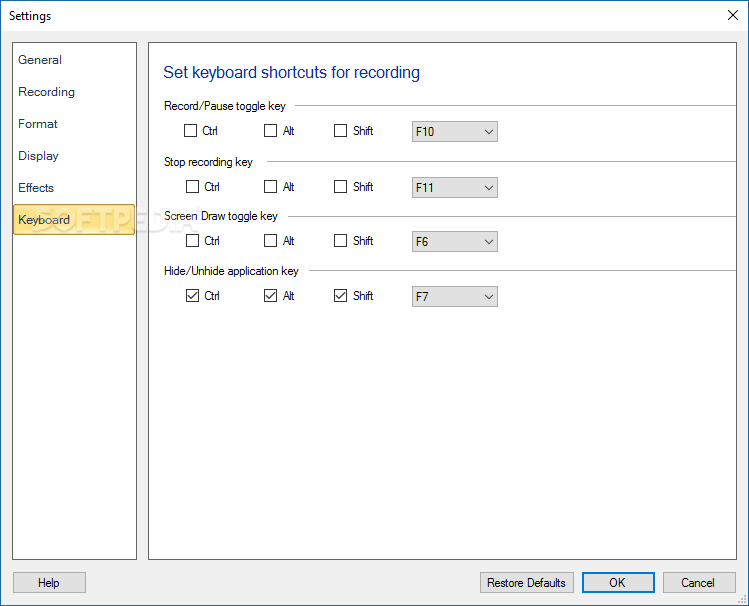Confirm settings with OK
749x606 pixels.
click(x=618, y=583)
